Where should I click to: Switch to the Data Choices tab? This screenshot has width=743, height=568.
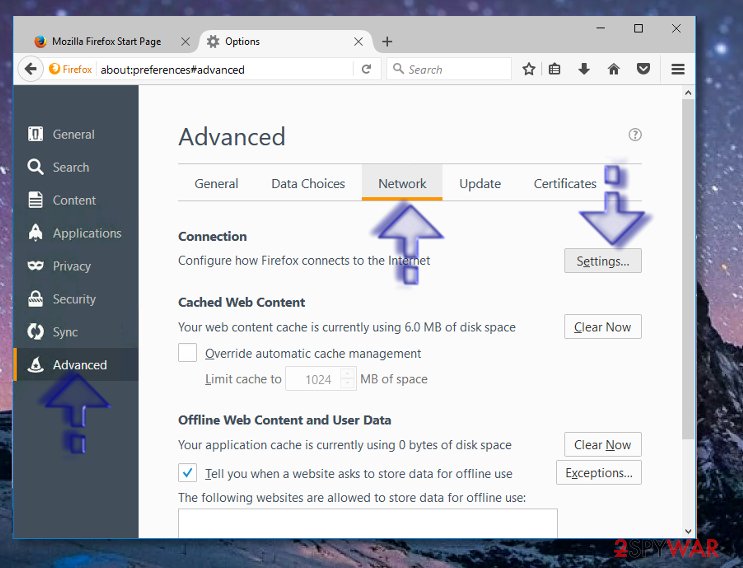coord(308,183)
